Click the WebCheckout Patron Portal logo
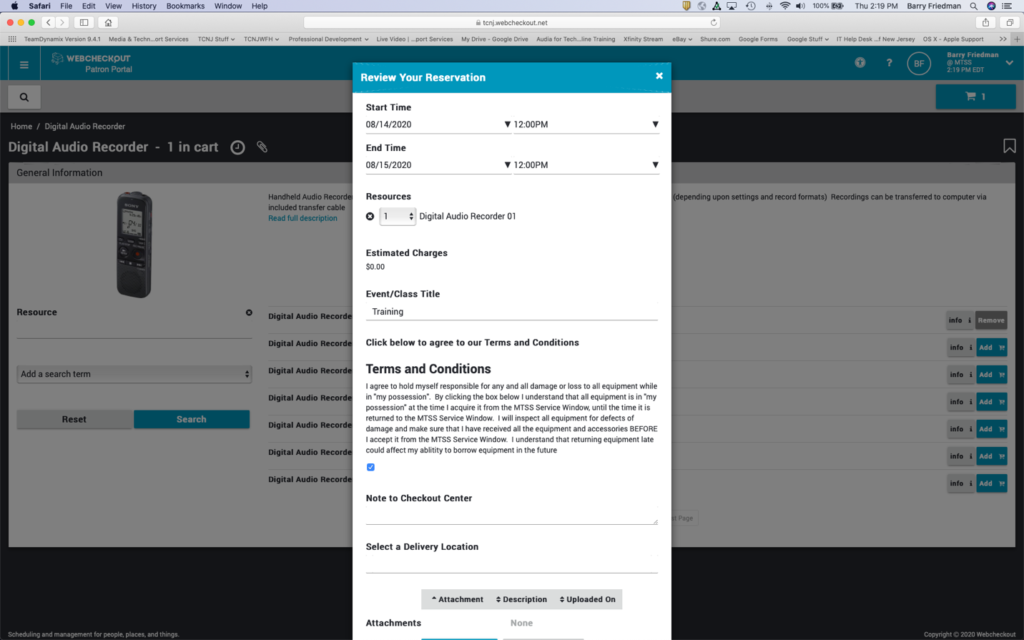The width and height of the screenshot is (1024, 640). coord(91,63)
